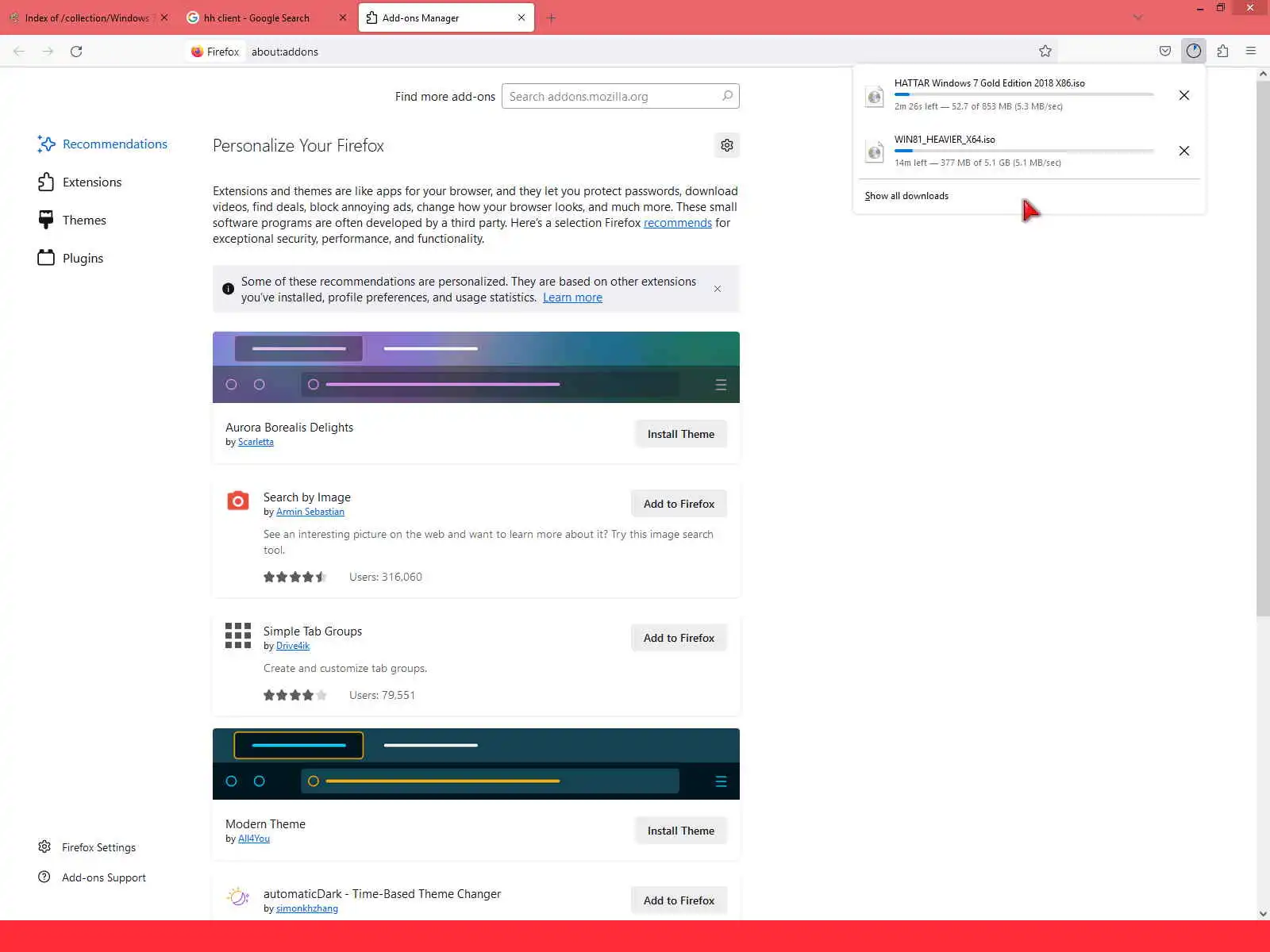Follow the 'recommends' link
The width and height of the screenshot is (1270, 952).
678,223
